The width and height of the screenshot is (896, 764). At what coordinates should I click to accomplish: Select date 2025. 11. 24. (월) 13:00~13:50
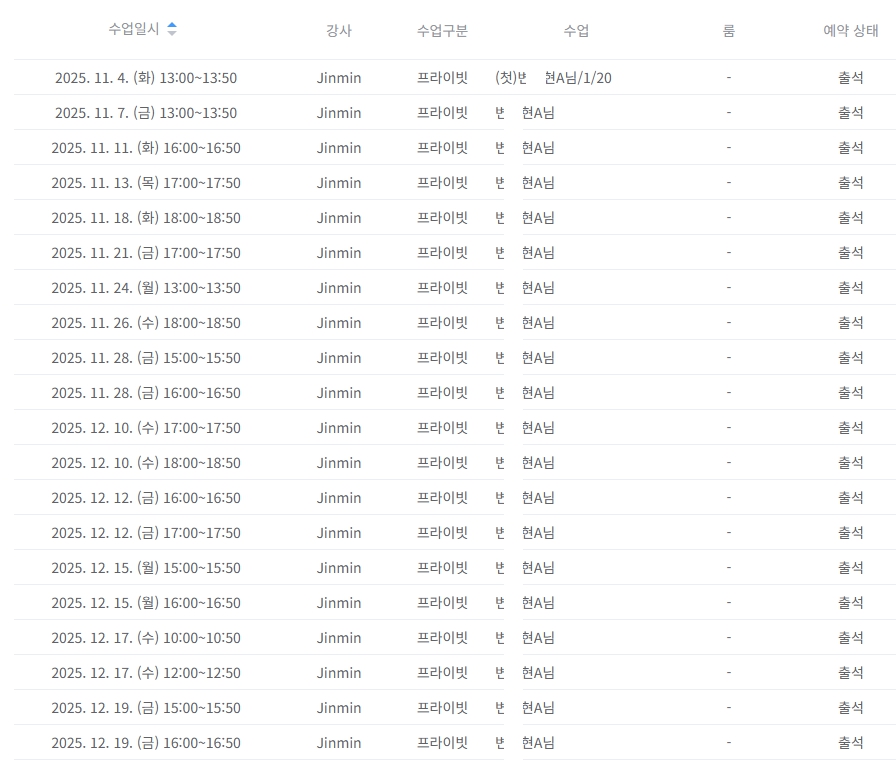146,288
